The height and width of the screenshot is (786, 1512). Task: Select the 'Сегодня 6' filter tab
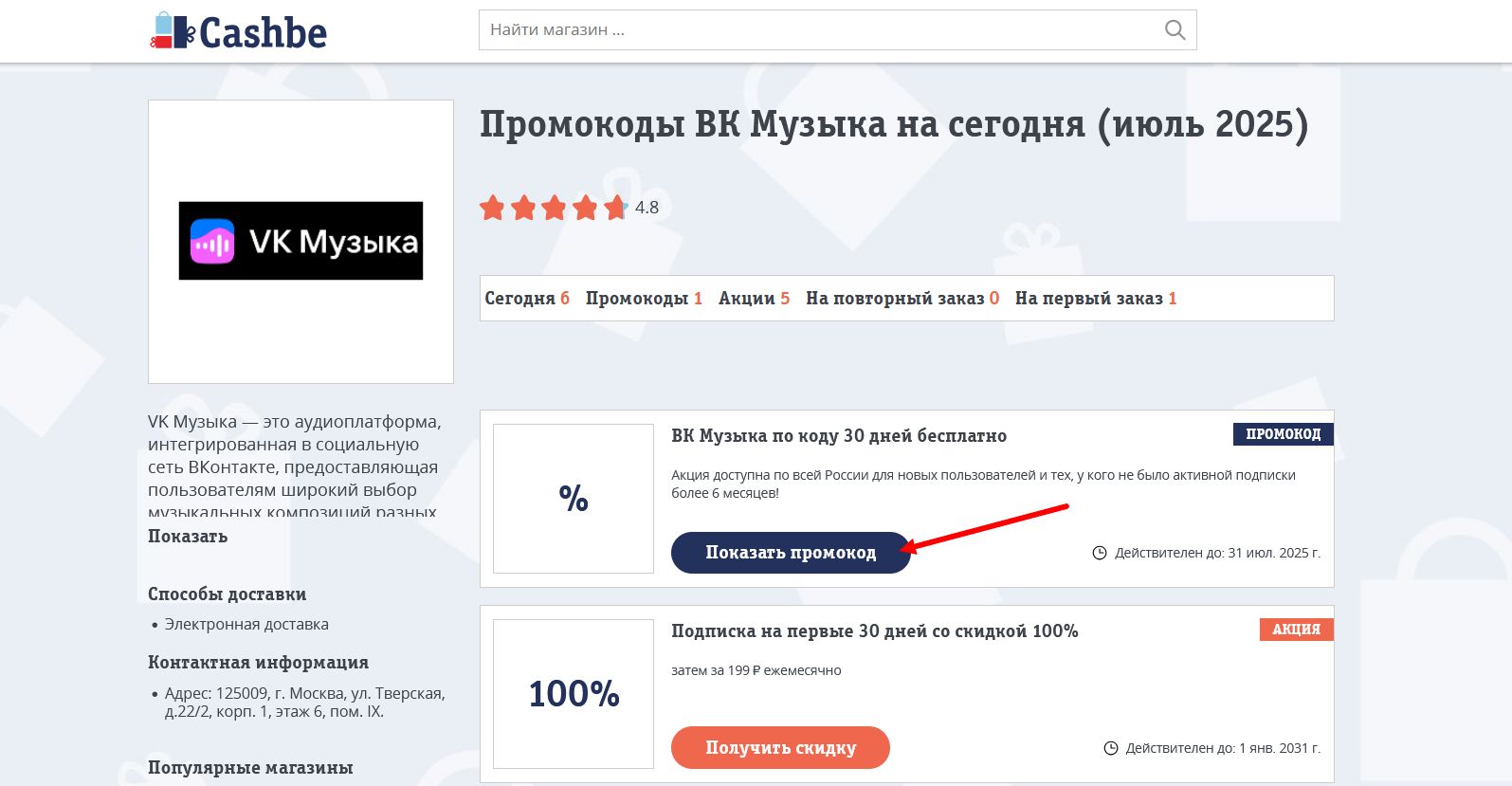pos(527,299)
